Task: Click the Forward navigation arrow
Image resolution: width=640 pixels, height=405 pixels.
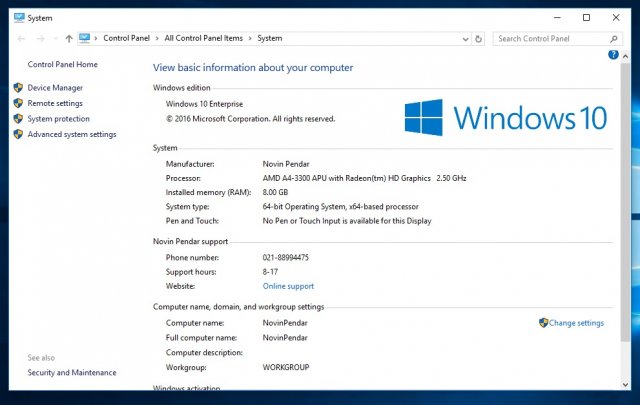Action: pos(40,38)
